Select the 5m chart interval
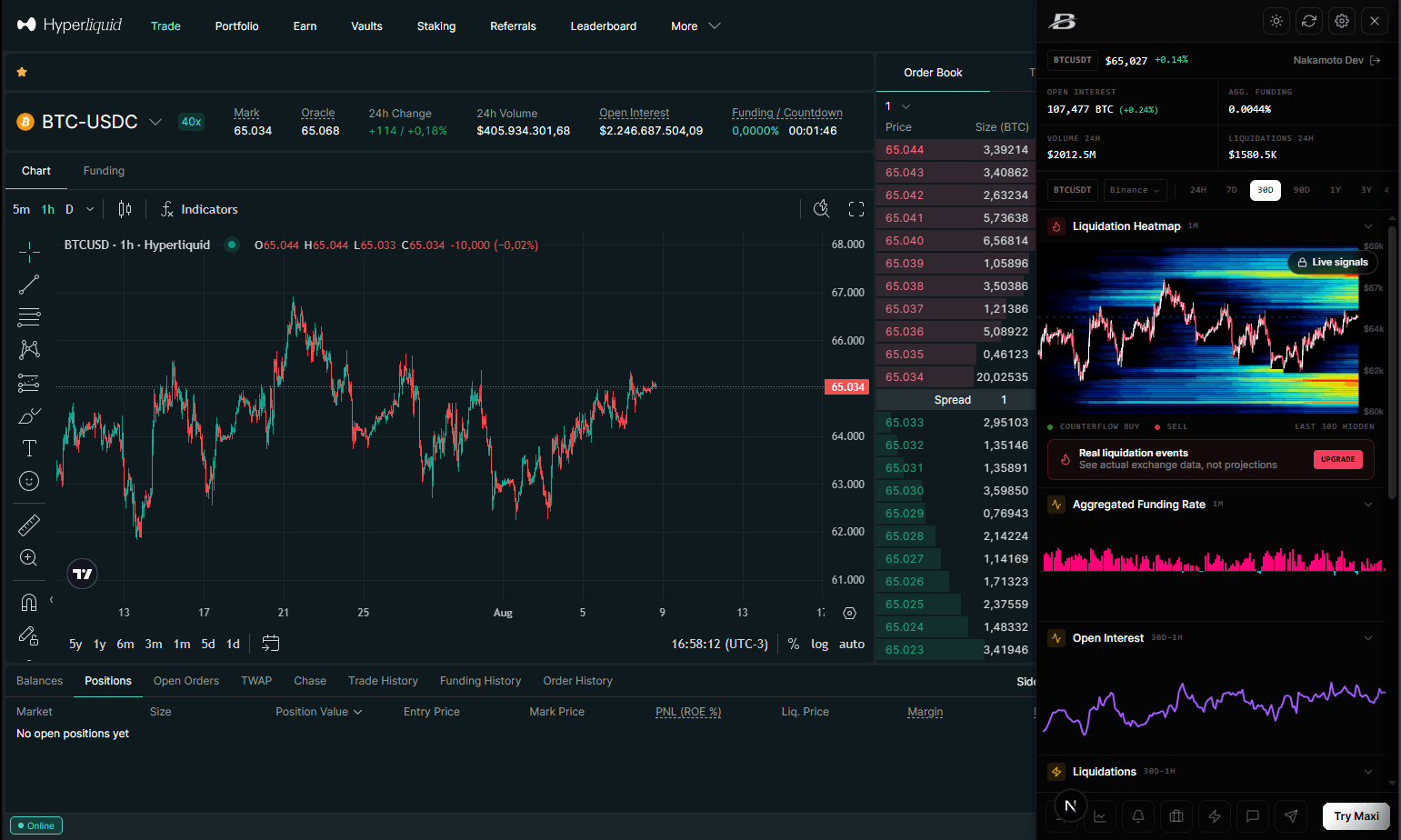The image size is (1401, 840). [22, 209]
